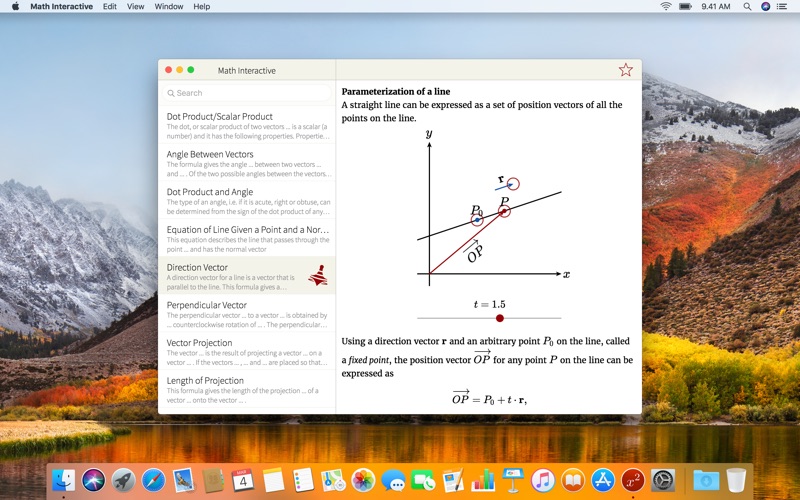
Task: Open the View menu
Action: (x=135, y=7)
